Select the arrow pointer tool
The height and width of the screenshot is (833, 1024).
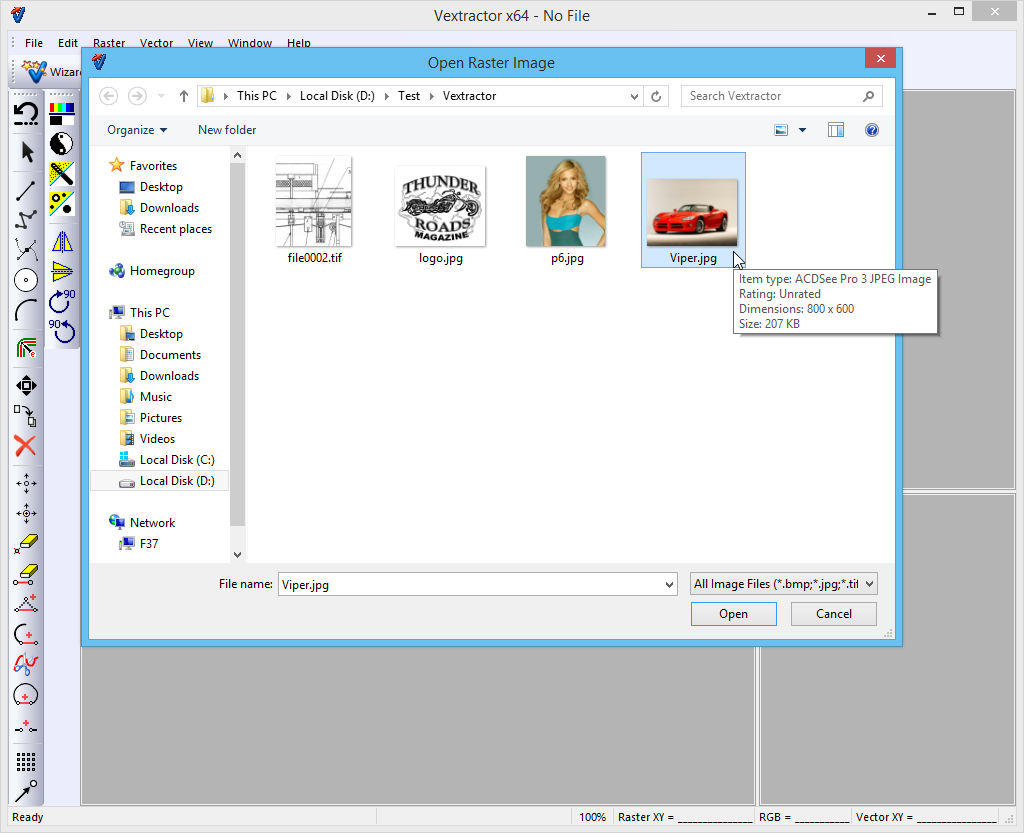pos(27,152)
